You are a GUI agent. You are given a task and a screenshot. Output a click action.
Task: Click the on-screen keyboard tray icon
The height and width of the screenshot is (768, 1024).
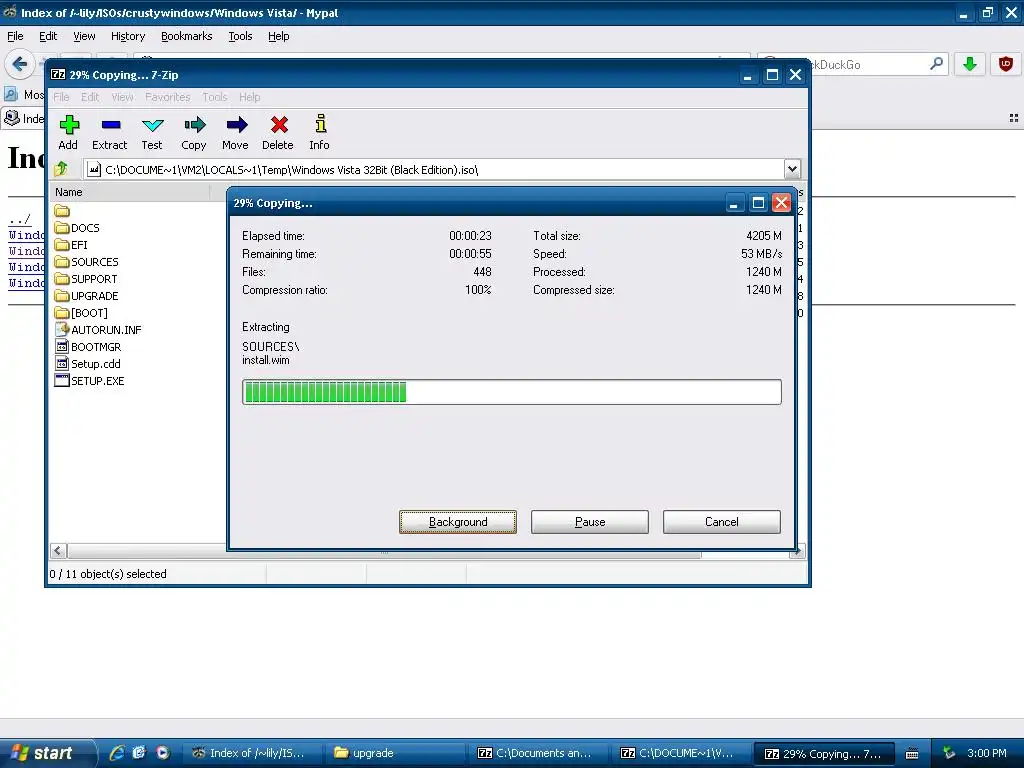point(912,754)
